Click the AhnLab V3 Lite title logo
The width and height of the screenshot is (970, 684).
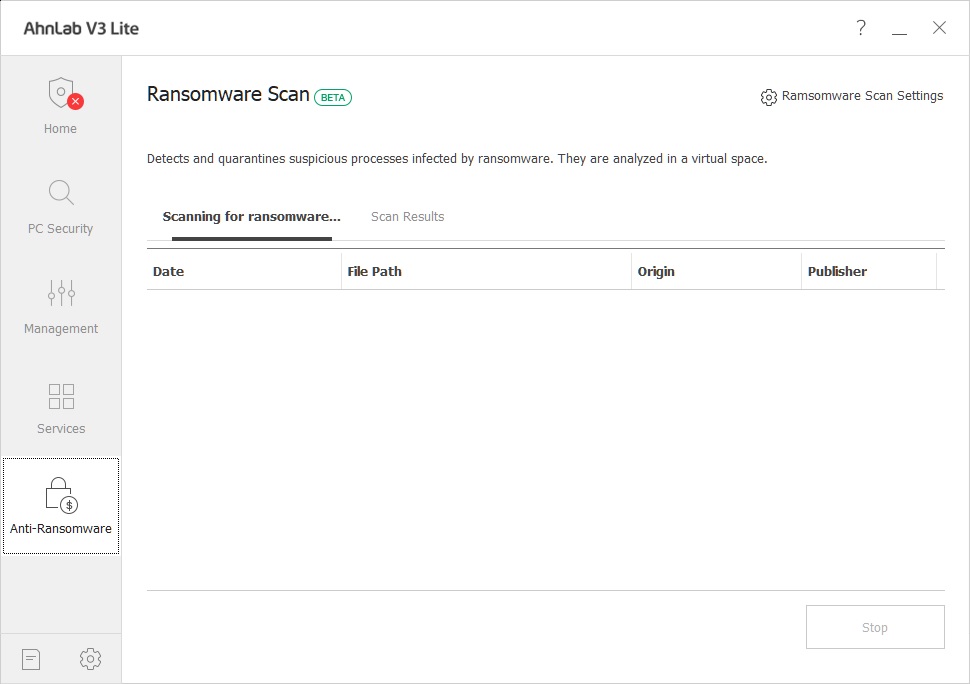[x=82, y=28]
